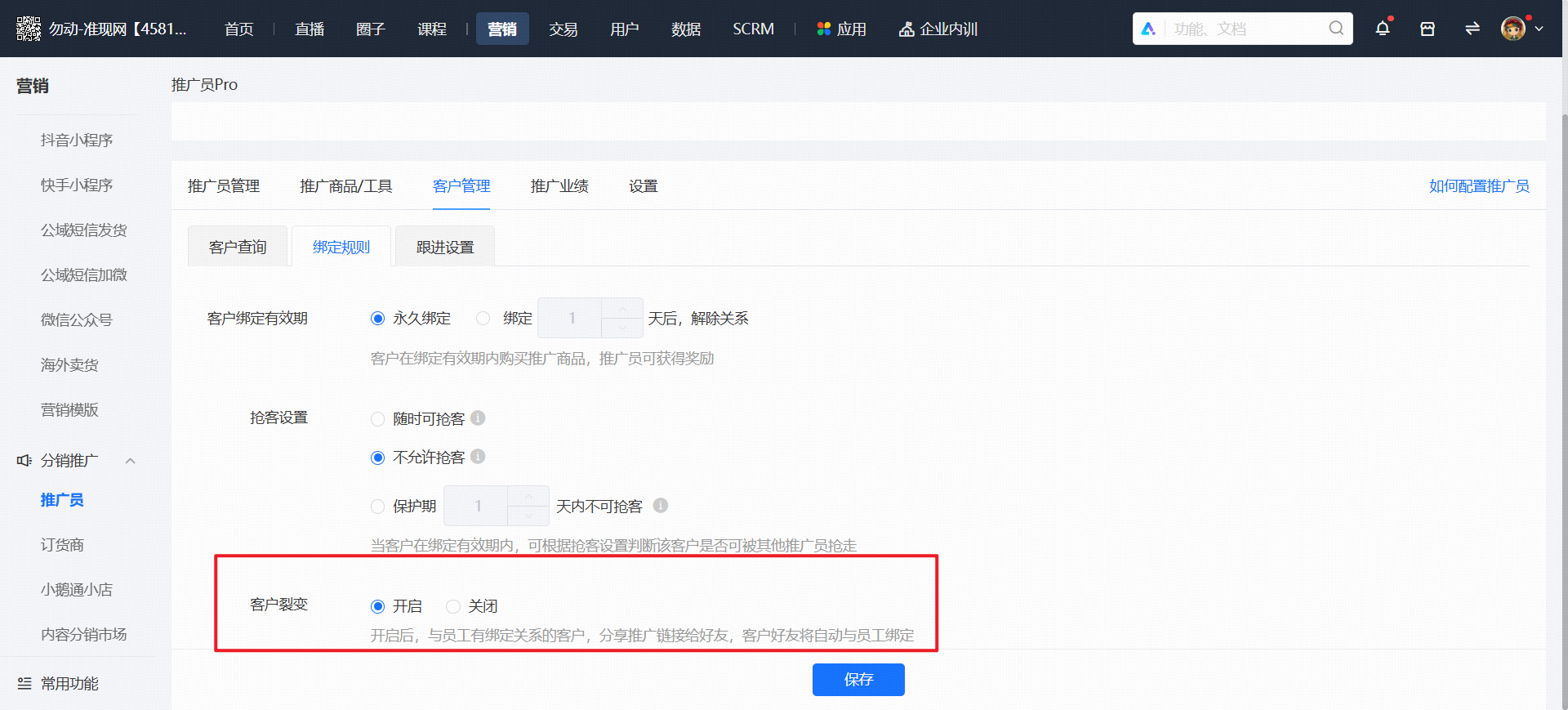
Task: Increase the 绑定 days stepper
Action: [x=622, y=309]
